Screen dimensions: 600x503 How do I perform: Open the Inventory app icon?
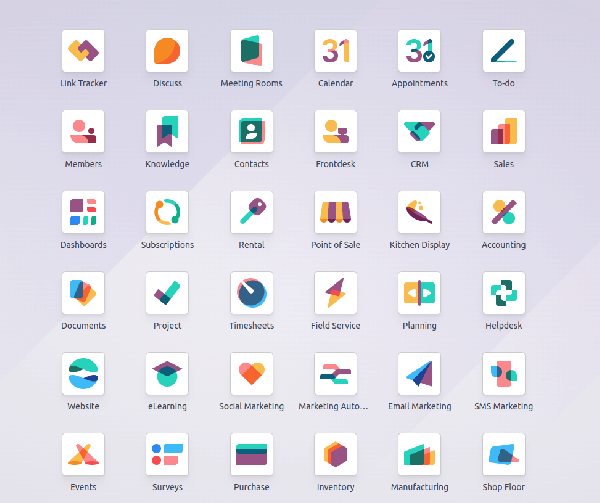pyautogui.click(x=335, y=454)
